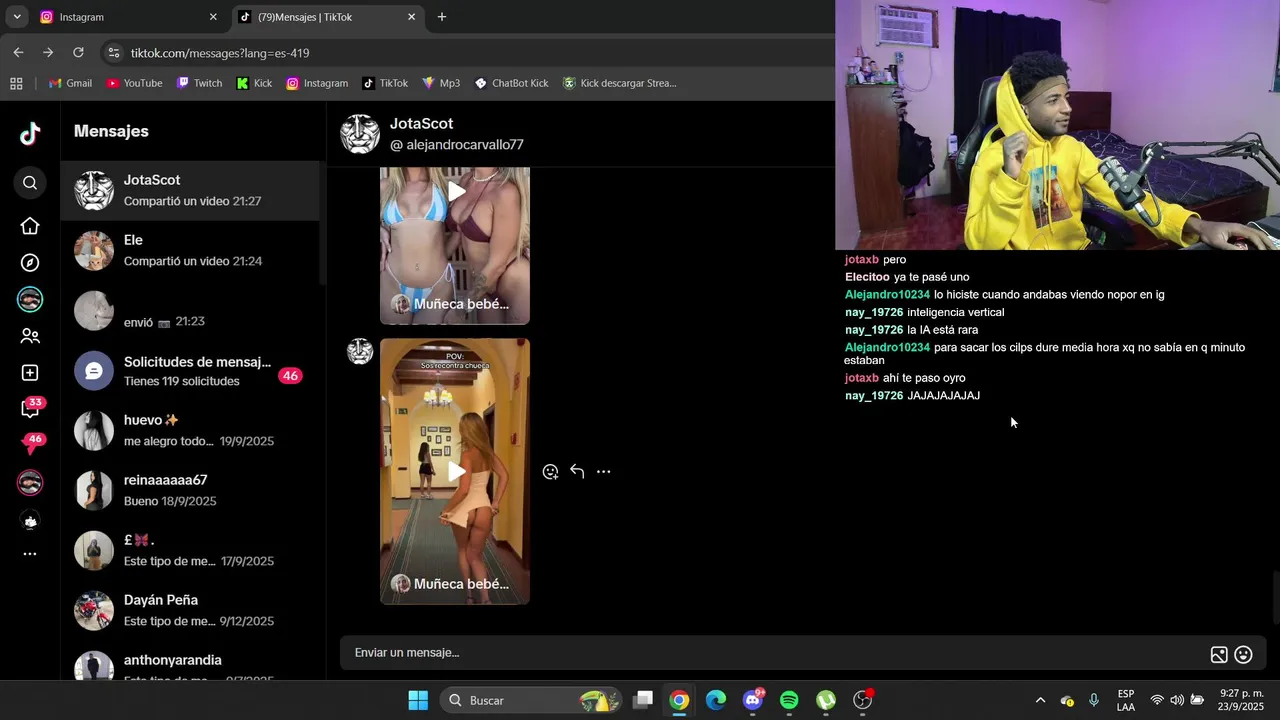Play the hallway shared video
The height and width of the screenshot is (720, 1280).
click(456, 471)
